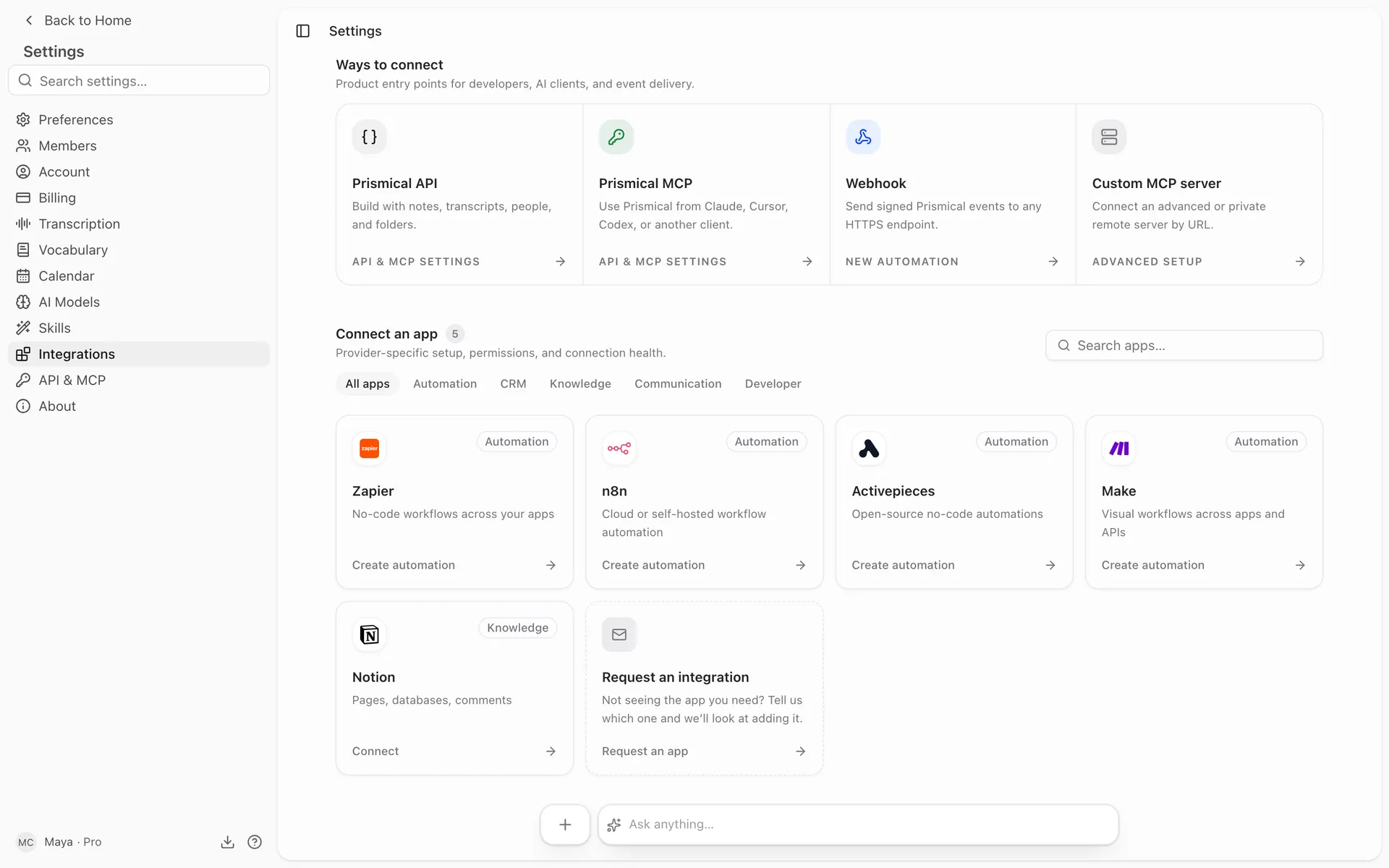Click the Search apps field
The height and width of the screenshot is (868, 1389).
pos(1184,346)
